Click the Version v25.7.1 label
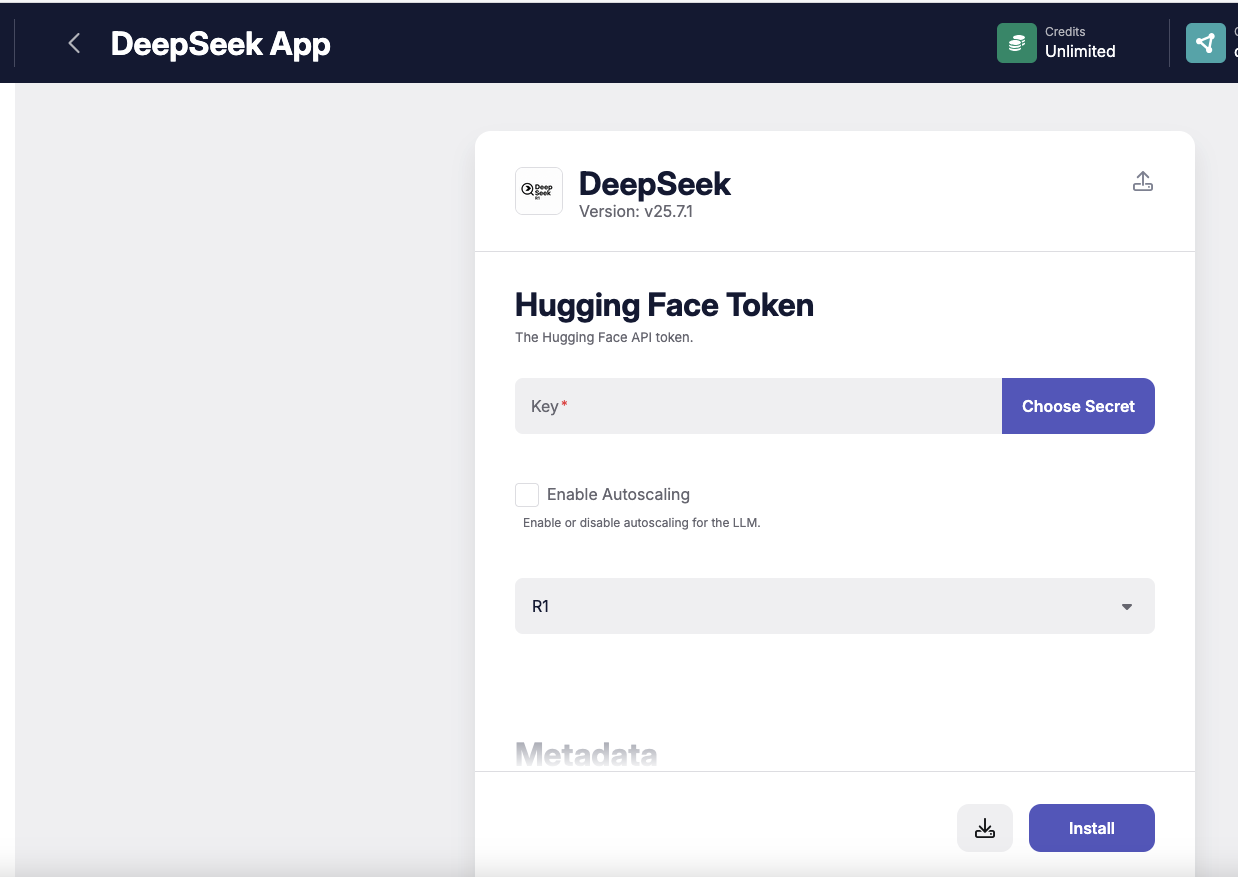Image resolution: width=1238 pixels, height=877 pixels. click(635, 212)
